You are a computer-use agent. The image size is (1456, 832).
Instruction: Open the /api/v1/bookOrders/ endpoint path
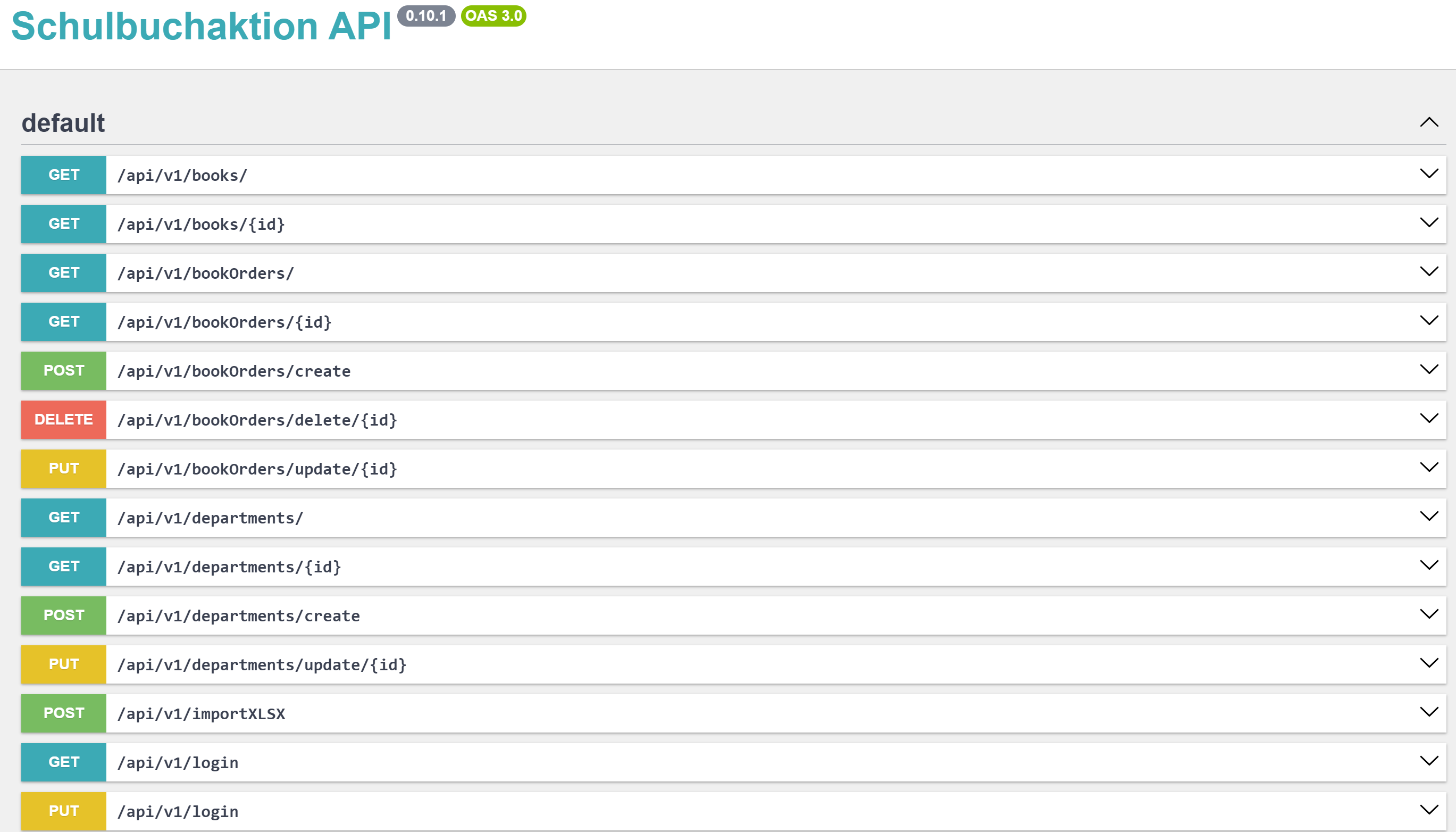coord(206,273)
